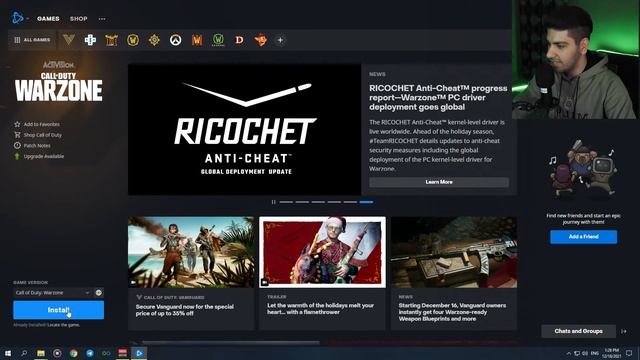This screenshot has height=360, width=640.
Task: Open the three-dot more menu
Action: (x=102, y=19)
